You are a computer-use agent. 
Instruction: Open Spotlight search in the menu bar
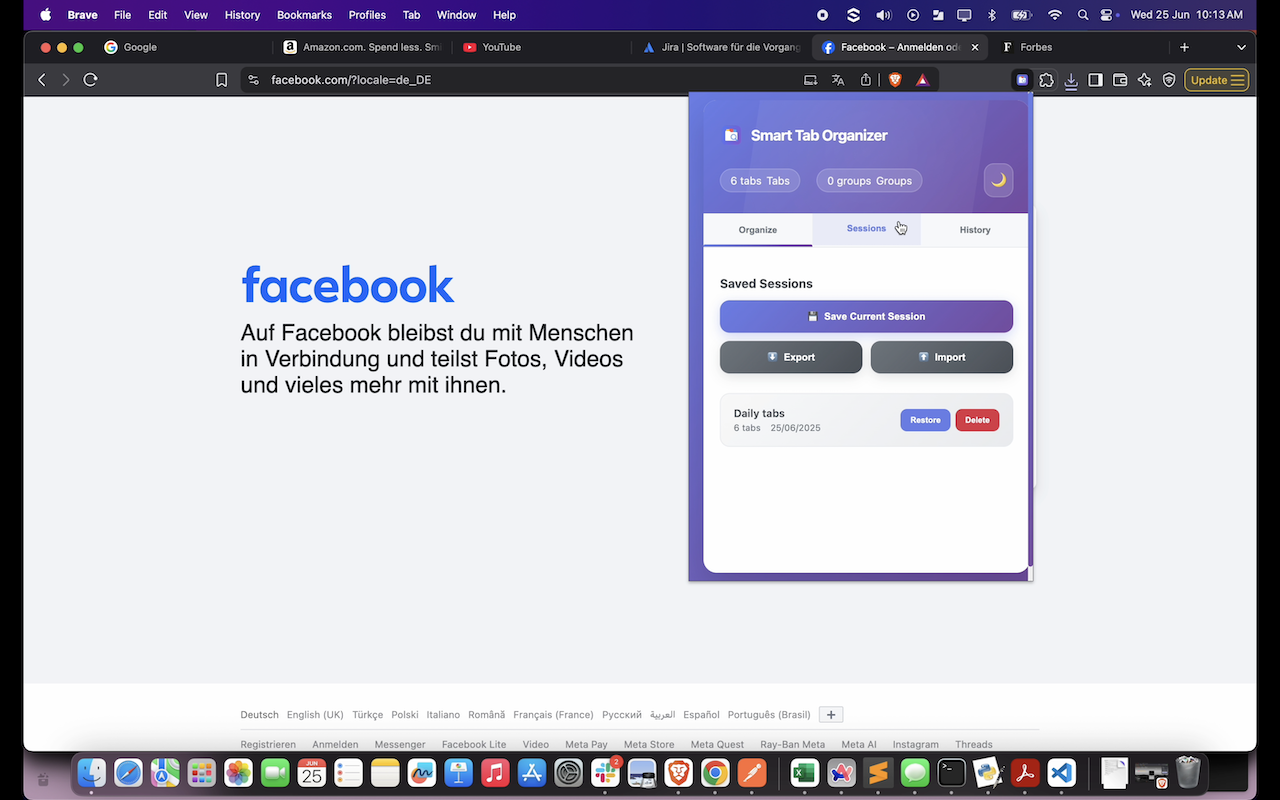coord(1083,15)
